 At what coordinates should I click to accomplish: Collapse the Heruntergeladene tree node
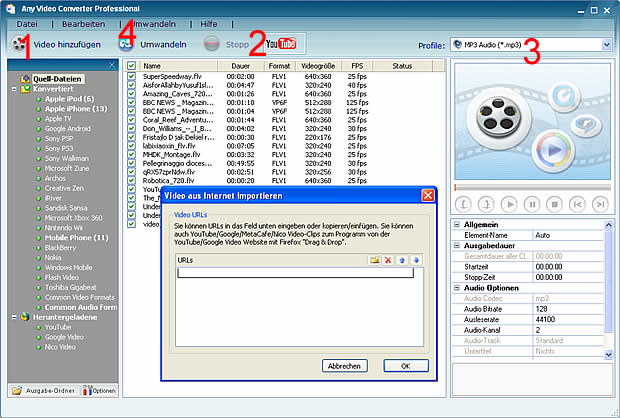click(14, 317)
